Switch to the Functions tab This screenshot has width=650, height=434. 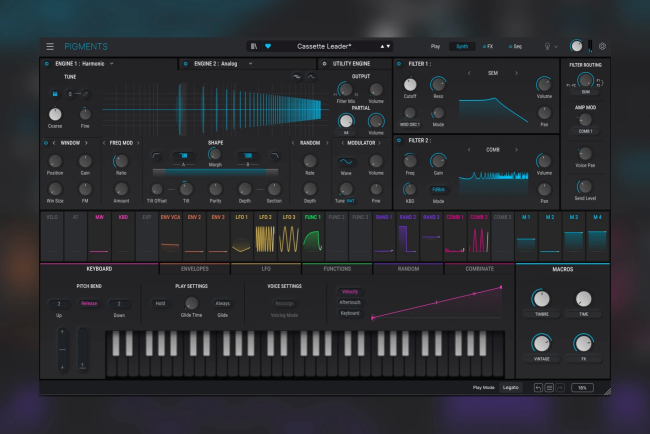(337, 269)
